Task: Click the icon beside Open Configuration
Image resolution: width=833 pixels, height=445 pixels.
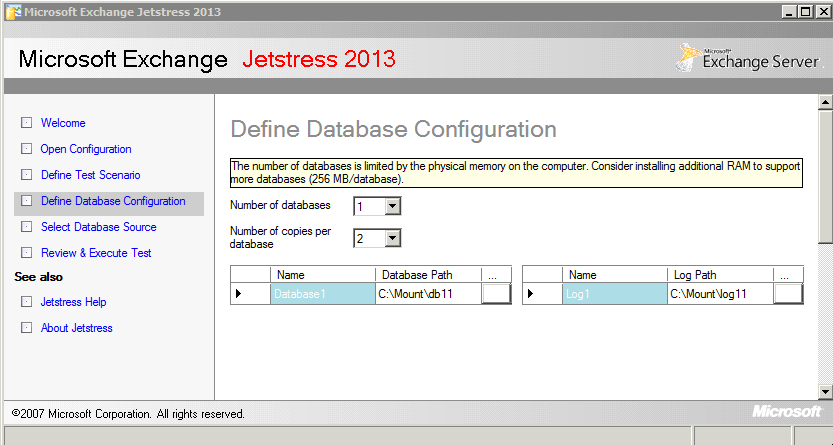Action: [x=26, y=149]
